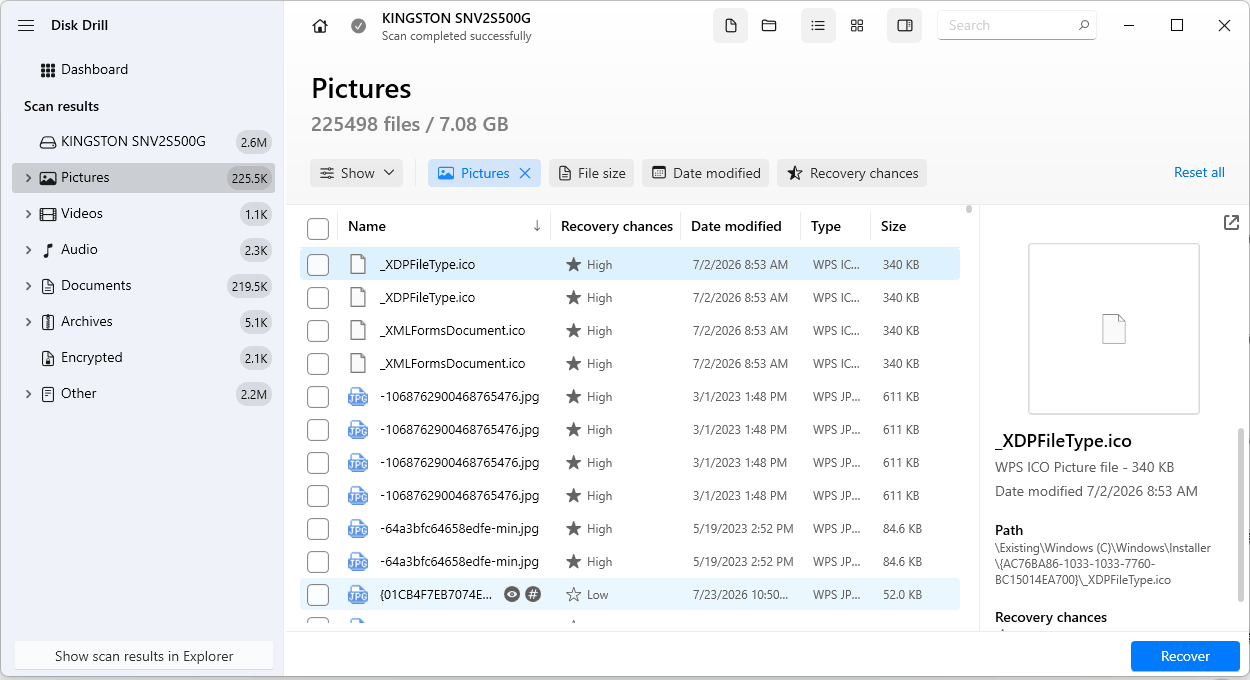Select the second _XDPFileType.ico file name

[x=427, y=298]
